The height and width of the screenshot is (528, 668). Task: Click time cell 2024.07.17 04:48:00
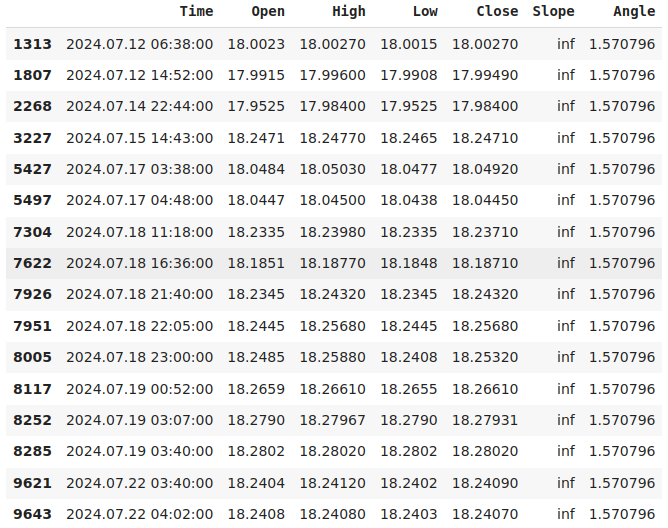[139, 200]
